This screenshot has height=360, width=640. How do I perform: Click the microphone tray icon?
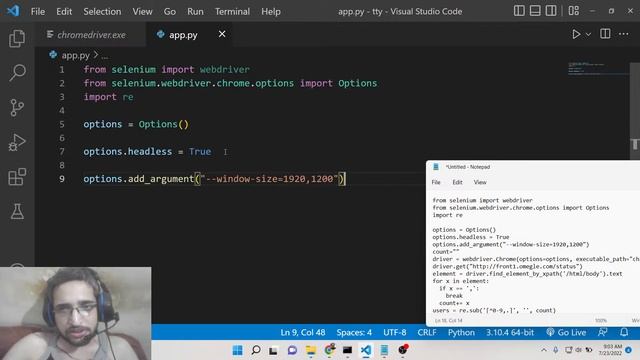point(556,350)
